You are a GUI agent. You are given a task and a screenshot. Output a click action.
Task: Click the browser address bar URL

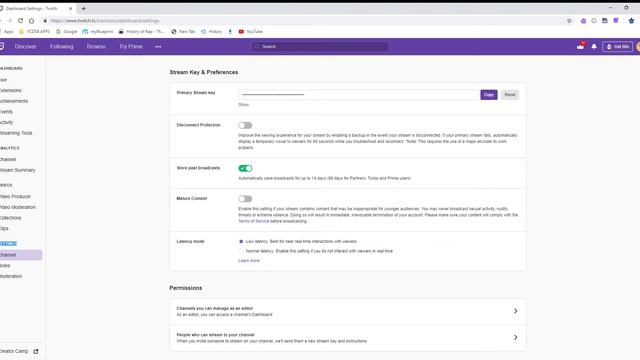105,20
